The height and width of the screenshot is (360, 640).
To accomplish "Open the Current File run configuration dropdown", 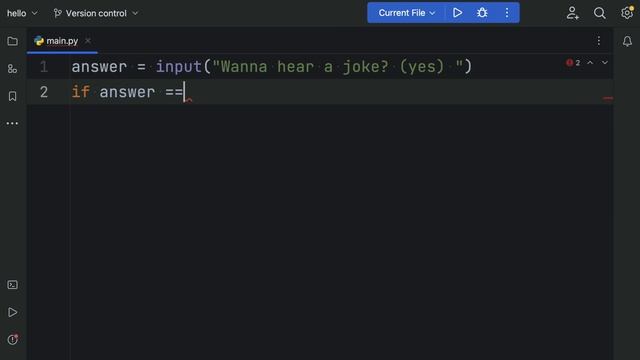I will pos(407,13).
